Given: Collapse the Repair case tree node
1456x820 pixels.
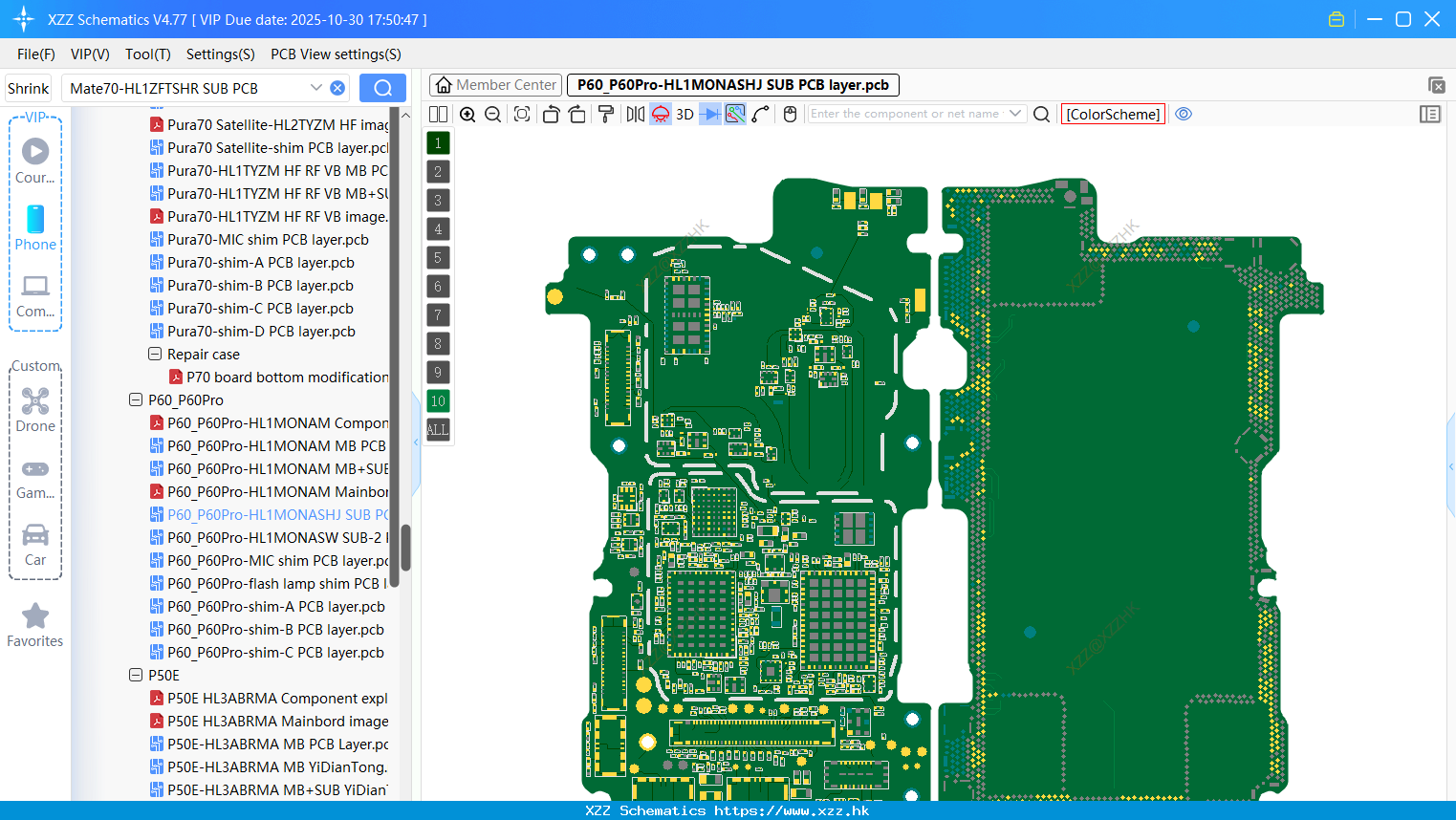Looking at the screenshot, I should pos(154,354).
